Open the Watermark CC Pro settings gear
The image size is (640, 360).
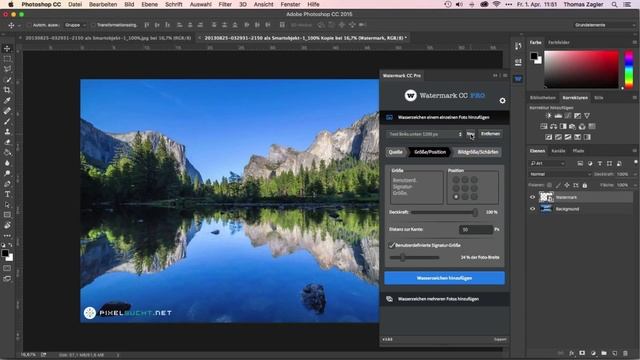coord(502,100)
